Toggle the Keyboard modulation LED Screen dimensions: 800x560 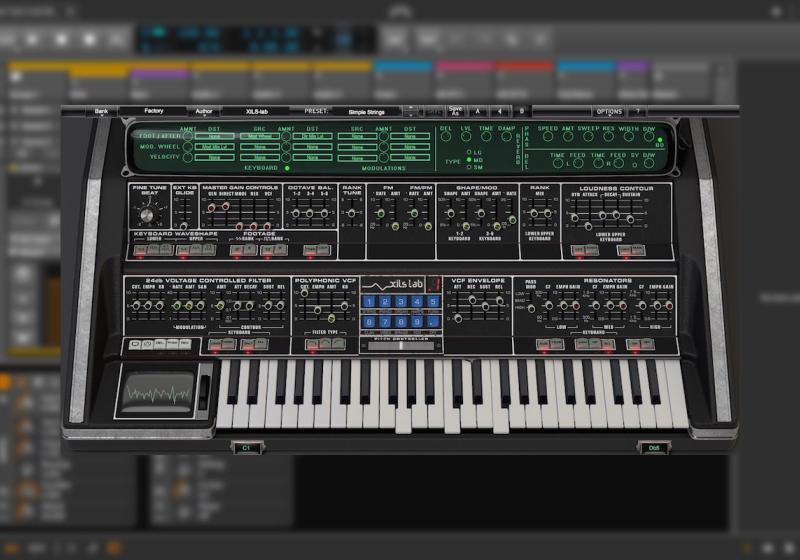[x=288, y=168]
